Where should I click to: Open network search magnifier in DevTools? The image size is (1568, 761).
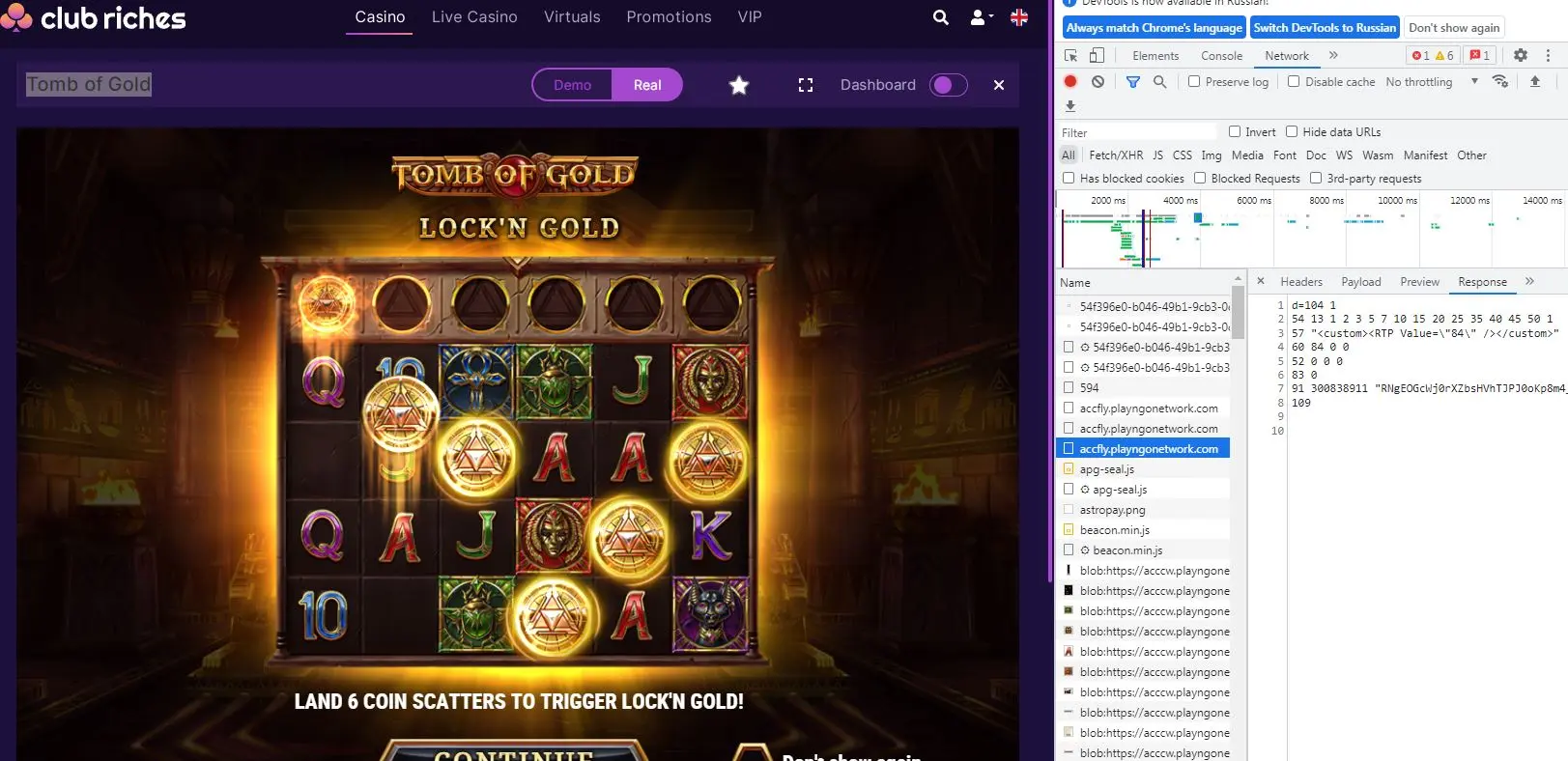pyautogui.click(x=1159, y=81)
